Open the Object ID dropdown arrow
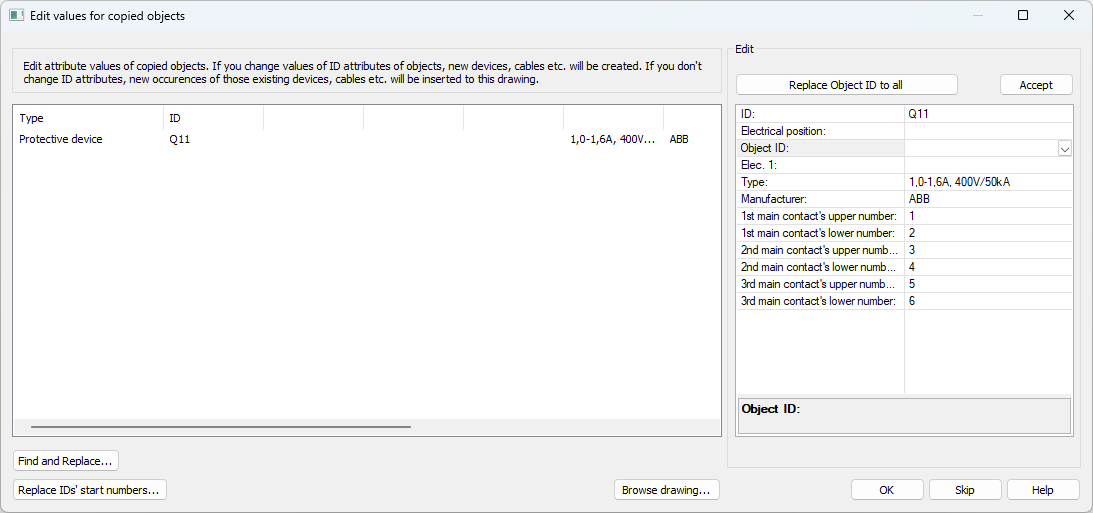Image resolution: width=1093 pixels, height=513 pixels. coord(1064,148)
